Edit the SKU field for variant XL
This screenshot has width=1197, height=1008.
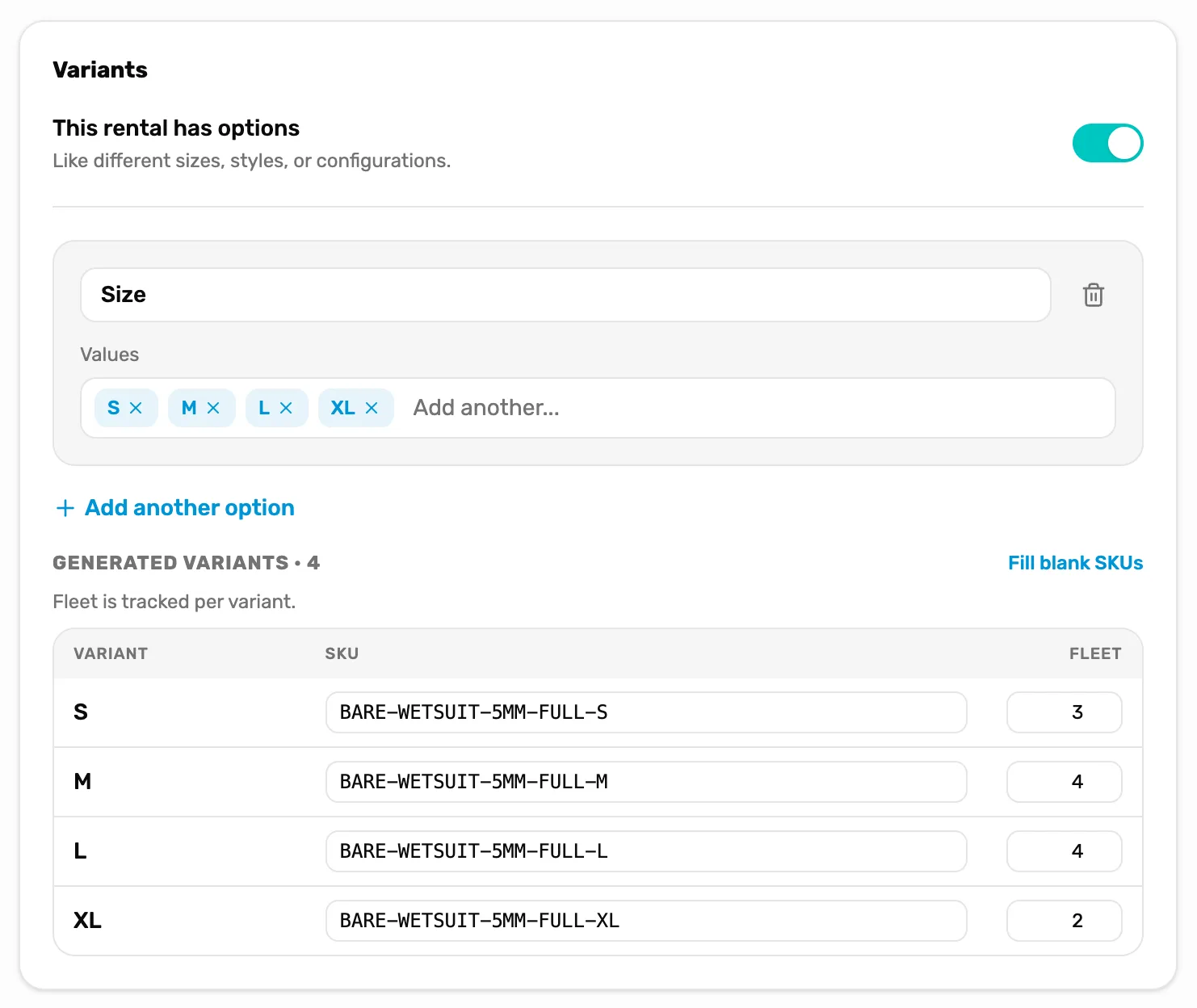point(646,921)
